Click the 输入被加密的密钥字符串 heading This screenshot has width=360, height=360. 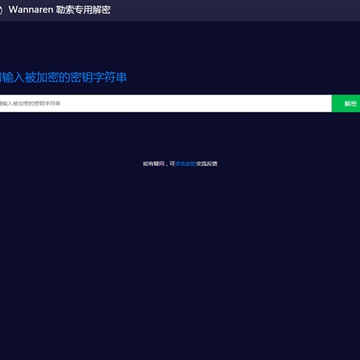pyautogui.click(x=63, y=78)
